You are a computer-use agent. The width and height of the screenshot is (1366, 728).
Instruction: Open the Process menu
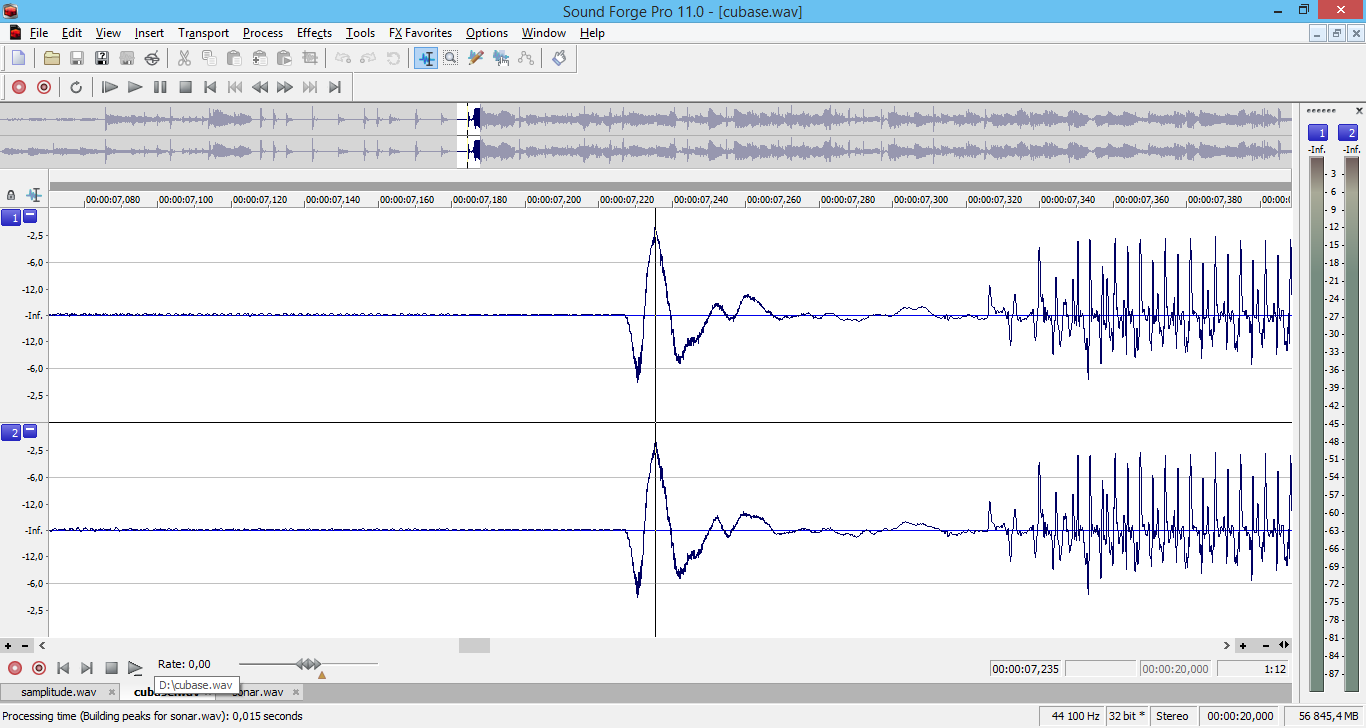pos(263,33)
